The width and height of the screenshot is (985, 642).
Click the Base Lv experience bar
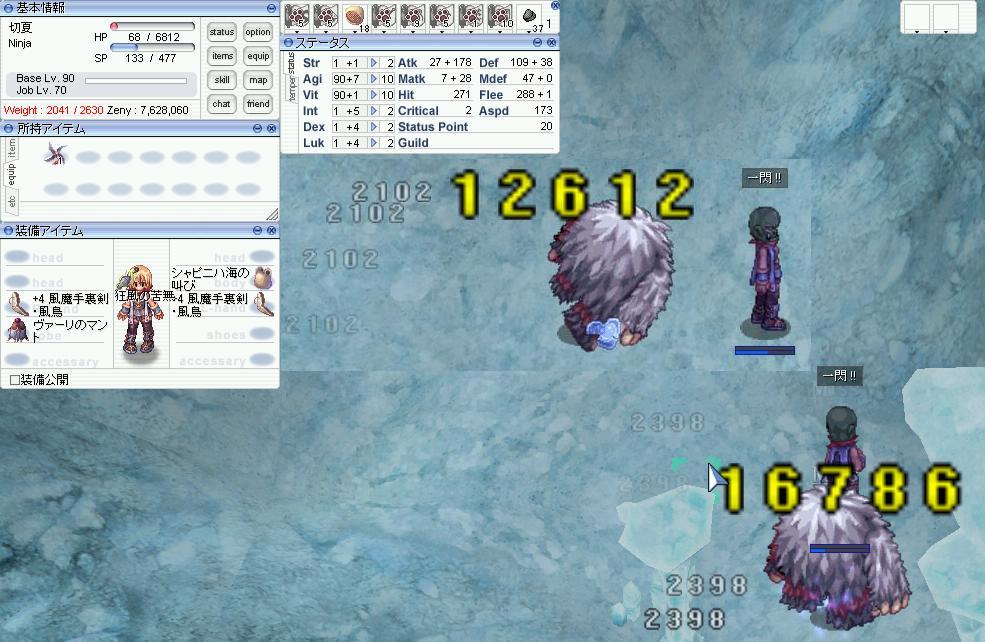tap(136, 80)
